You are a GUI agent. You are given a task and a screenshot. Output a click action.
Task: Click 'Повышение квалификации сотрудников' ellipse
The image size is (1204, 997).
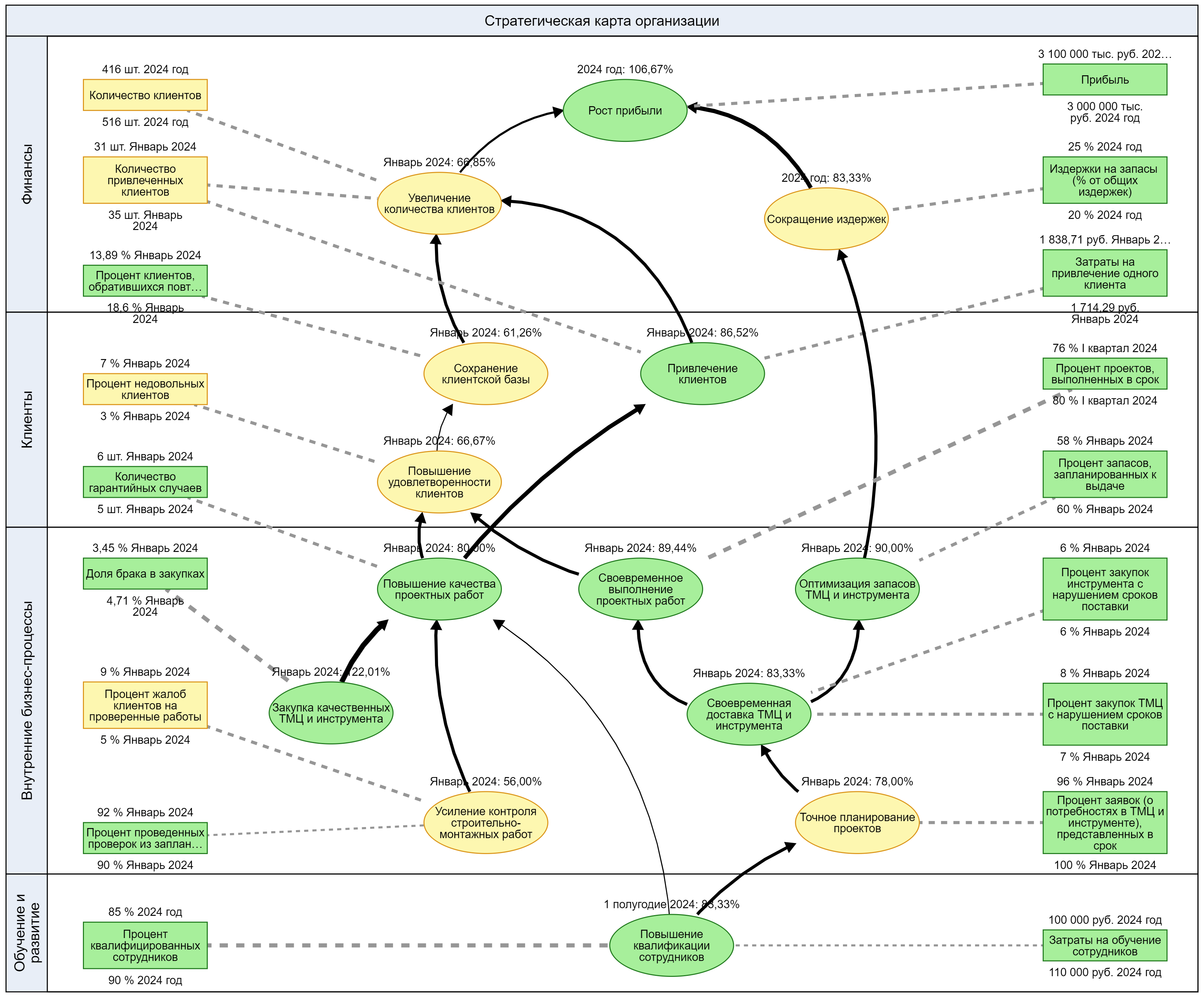tap(671, 945)
